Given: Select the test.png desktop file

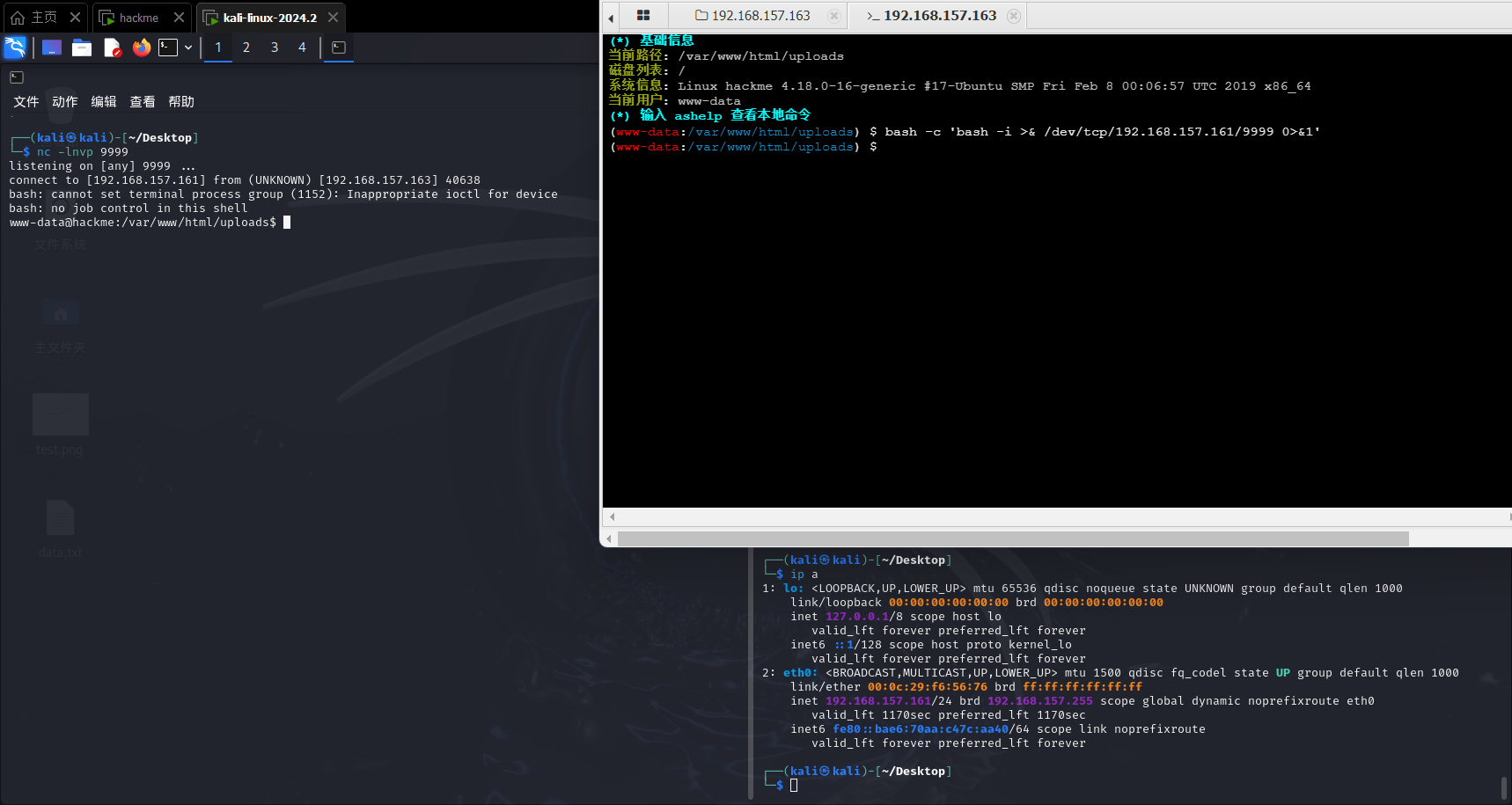Looking at the screenshot, I should (x=60, y=425).
